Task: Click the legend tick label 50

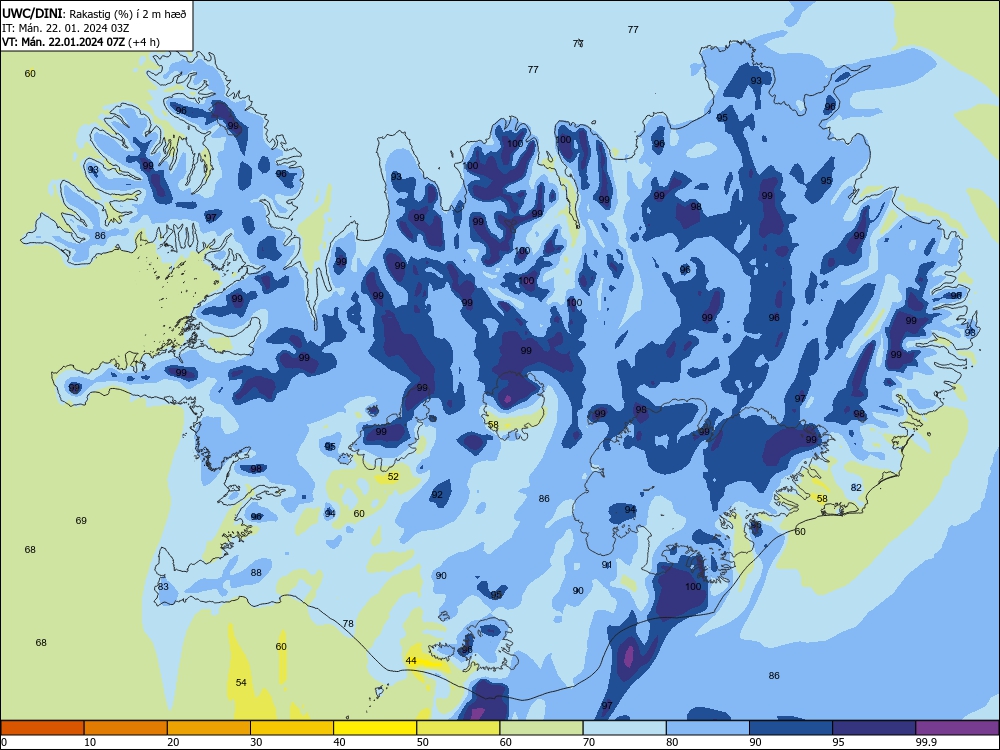Action: coord(423,742)
